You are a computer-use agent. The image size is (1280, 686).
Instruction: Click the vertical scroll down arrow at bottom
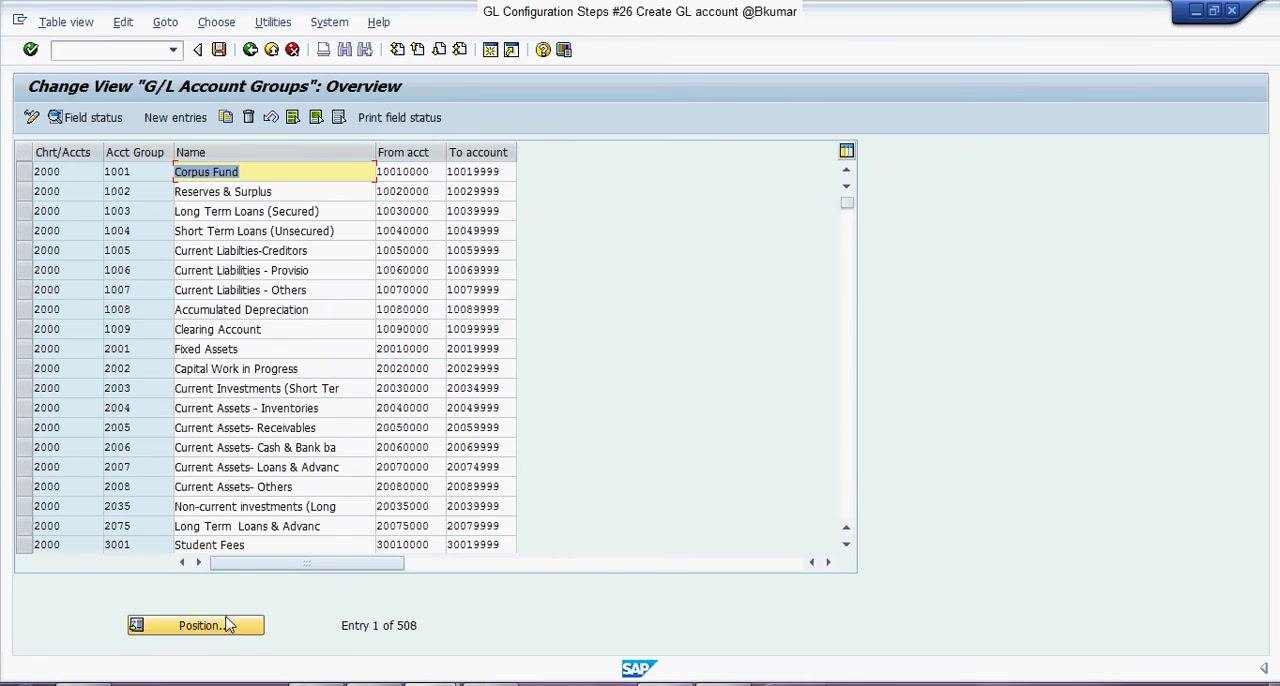(846, 545)
